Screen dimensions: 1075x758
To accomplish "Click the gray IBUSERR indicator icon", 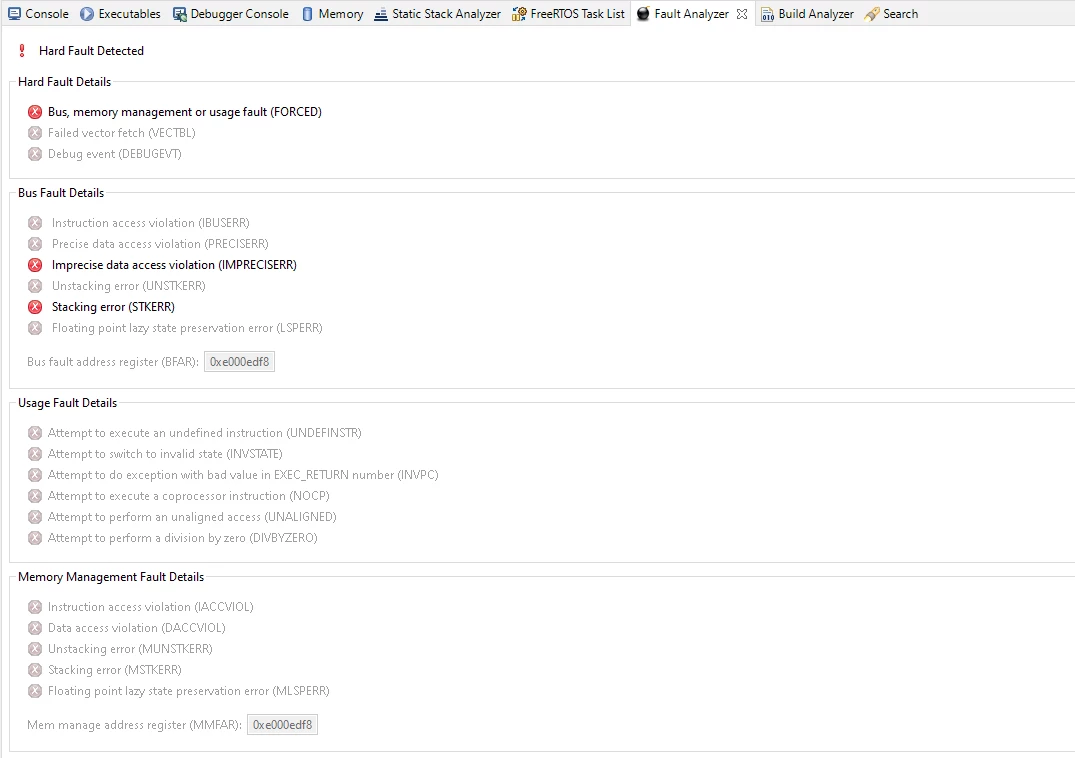I will click(x=35, y=223).
